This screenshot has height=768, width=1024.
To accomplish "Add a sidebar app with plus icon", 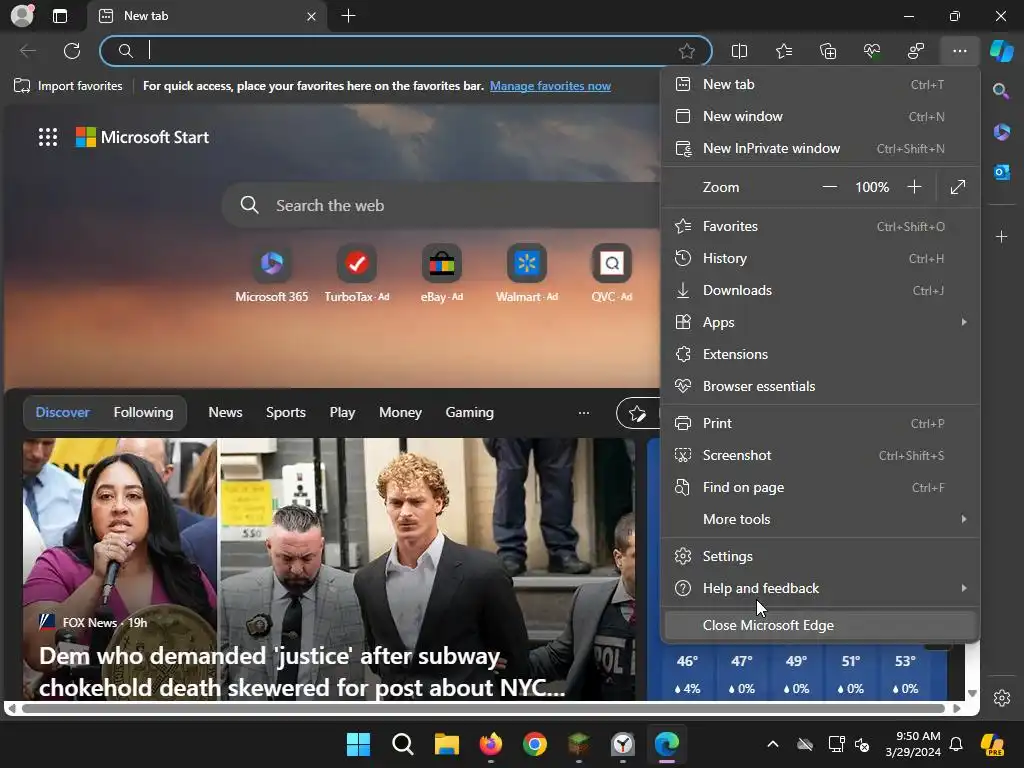I will [1001, 236].
